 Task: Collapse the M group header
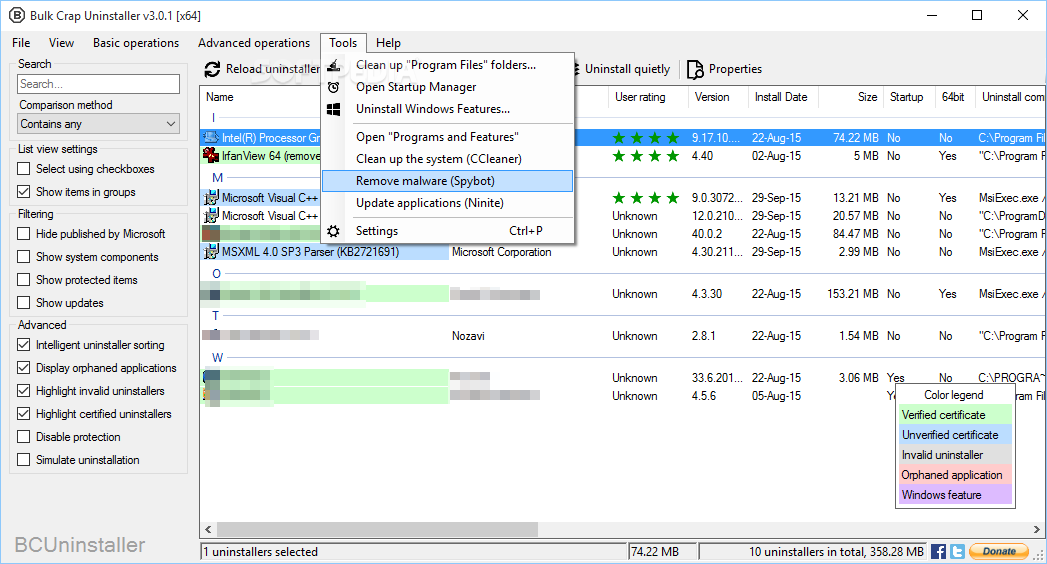click(218, 178)
